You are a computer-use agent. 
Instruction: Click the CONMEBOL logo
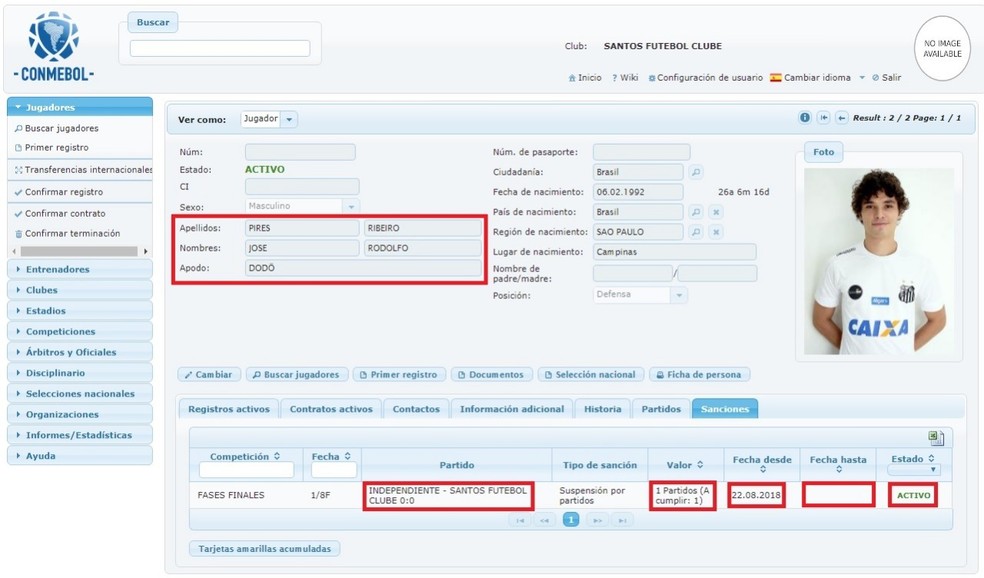[54, 47]
